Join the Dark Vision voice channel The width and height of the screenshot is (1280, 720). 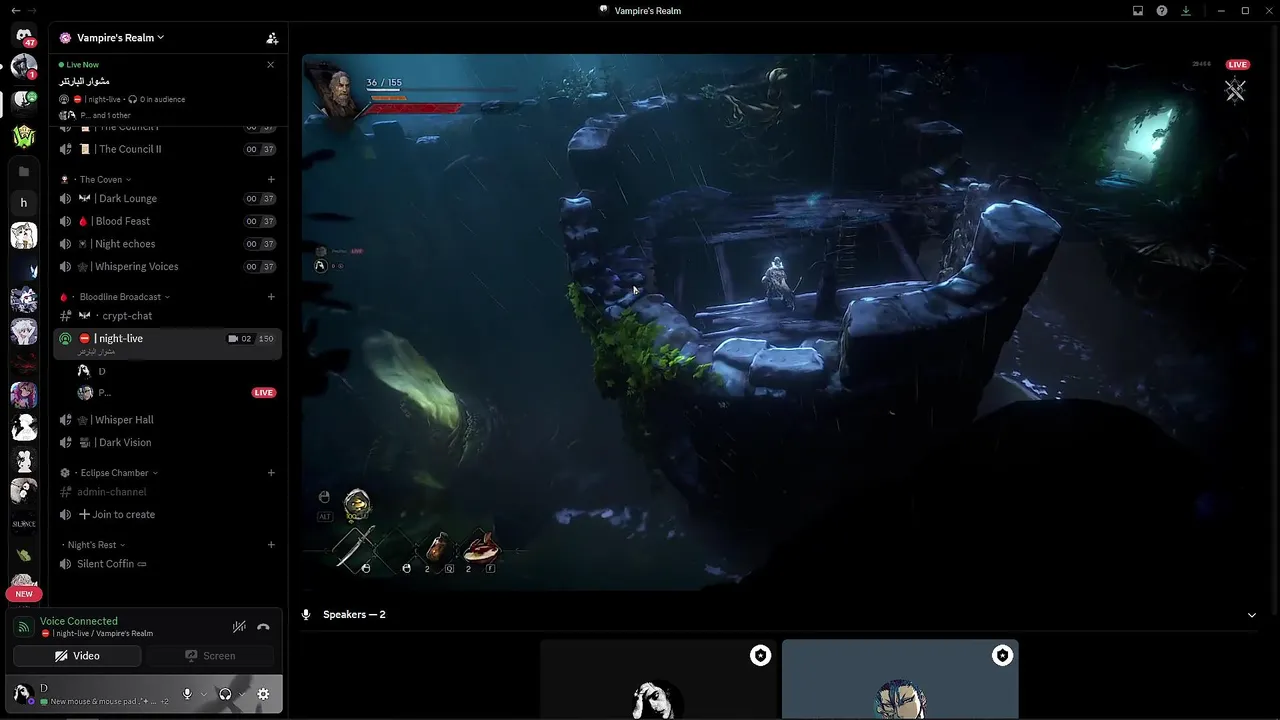point(167,443)
